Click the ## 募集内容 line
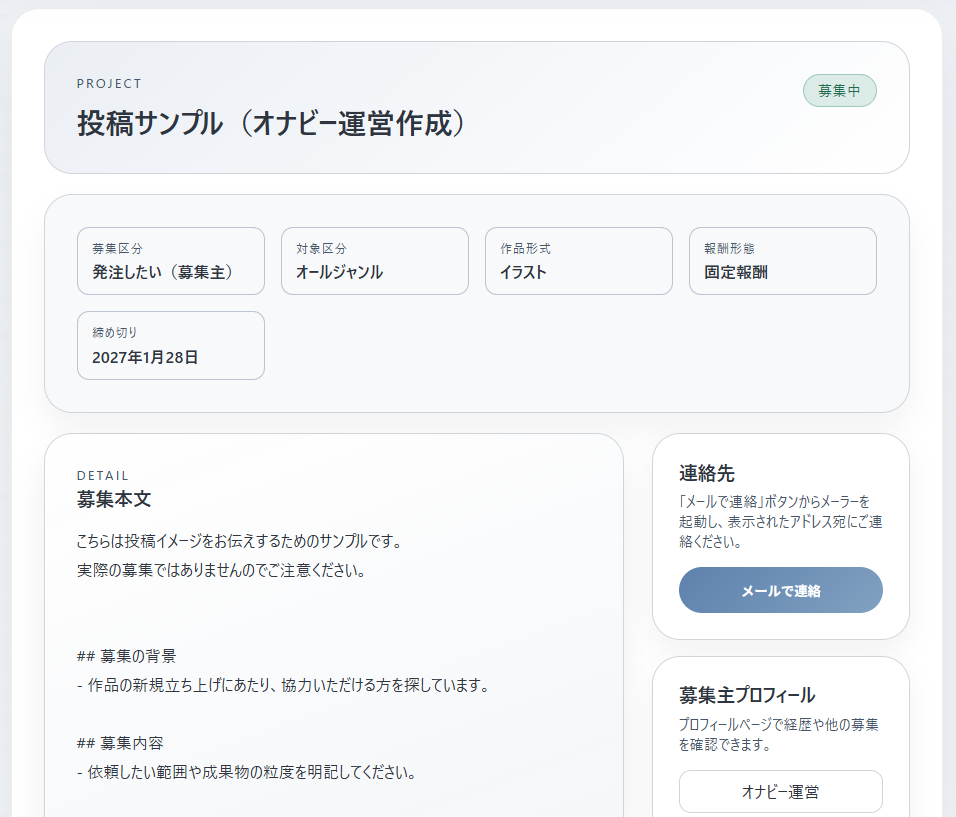956x817 pixels. 120,743
